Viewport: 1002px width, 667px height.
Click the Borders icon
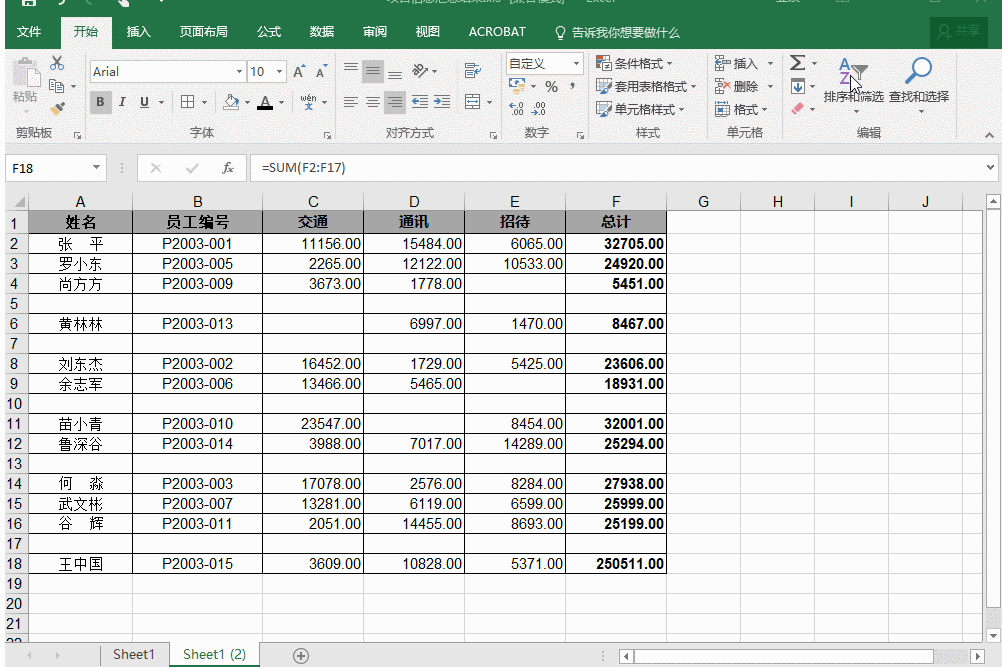coord(187,102)
